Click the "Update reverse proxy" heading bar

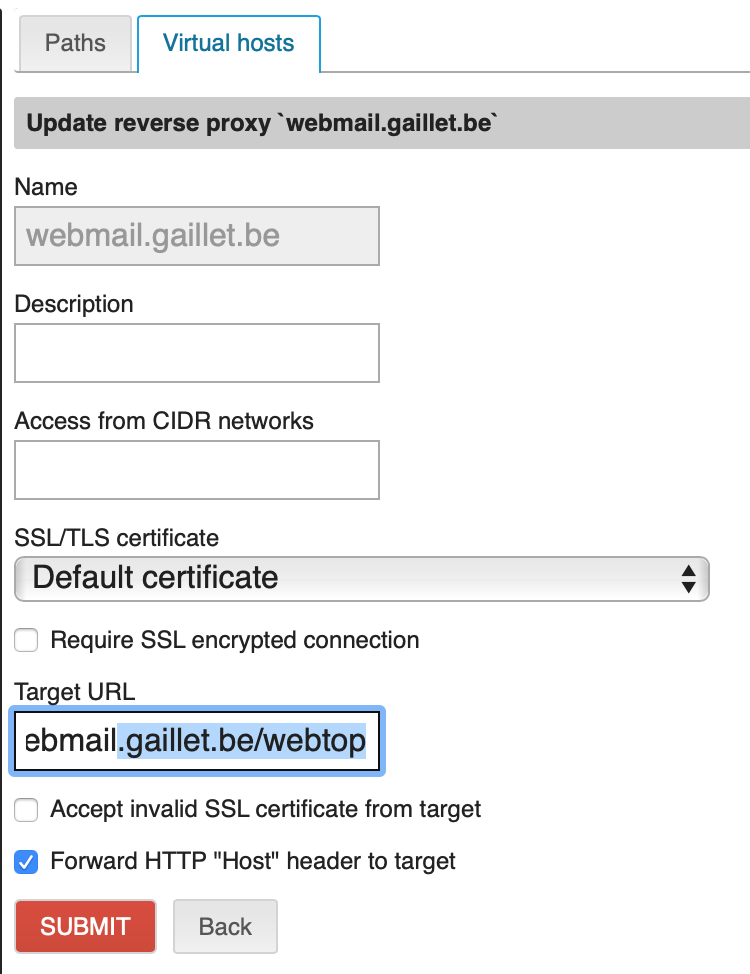click(x=380, y=123)
